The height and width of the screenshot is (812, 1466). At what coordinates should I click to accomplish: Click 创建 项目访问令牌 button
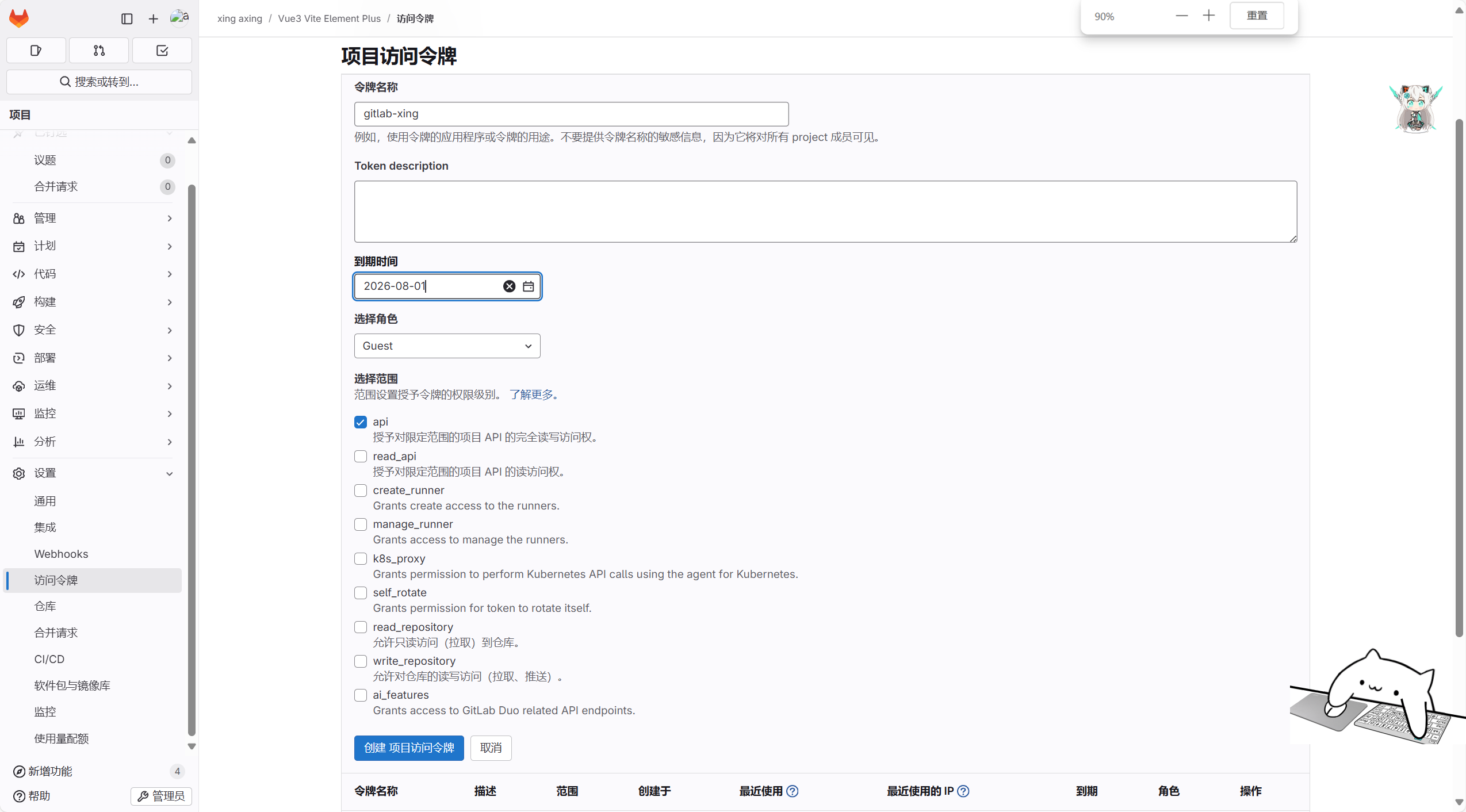click(409, 748)
